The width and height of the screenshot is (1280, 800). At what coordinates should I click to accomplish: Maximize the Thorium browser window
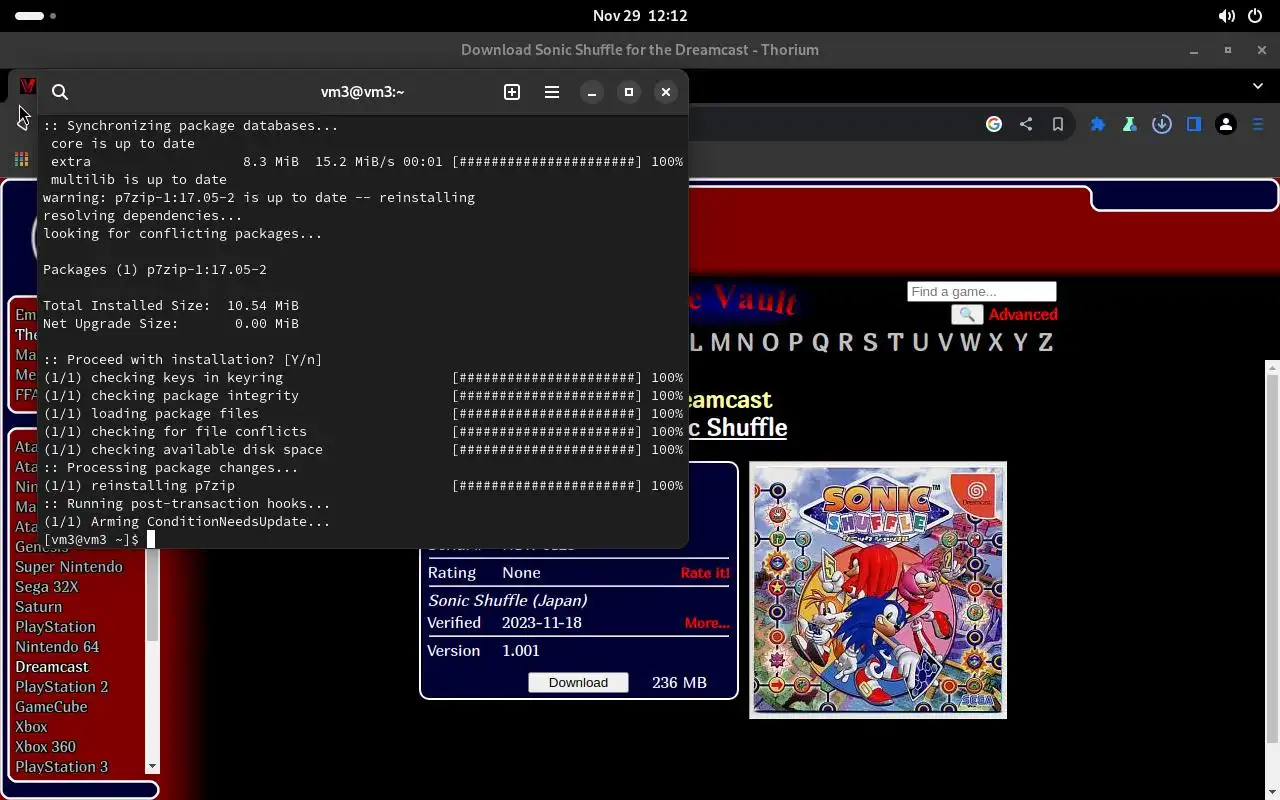click(x=1228, y=50)
